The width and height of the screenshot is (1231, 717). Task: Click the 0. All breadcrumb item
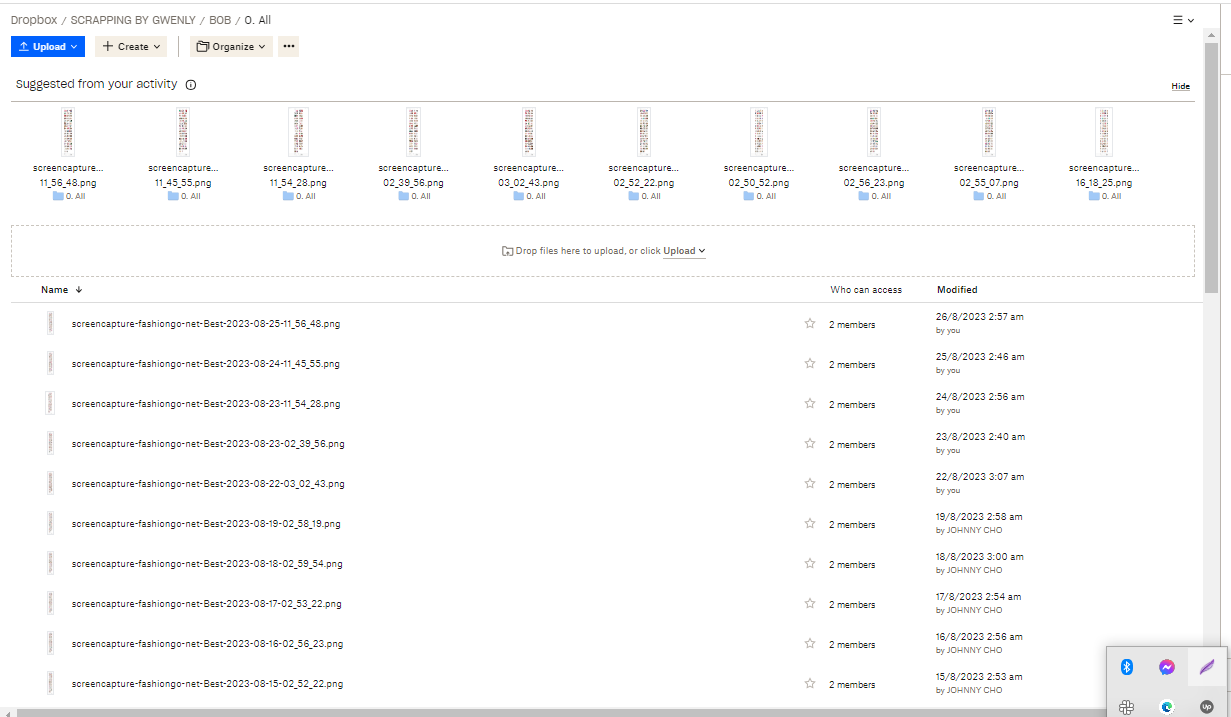[x=258, y=20]
